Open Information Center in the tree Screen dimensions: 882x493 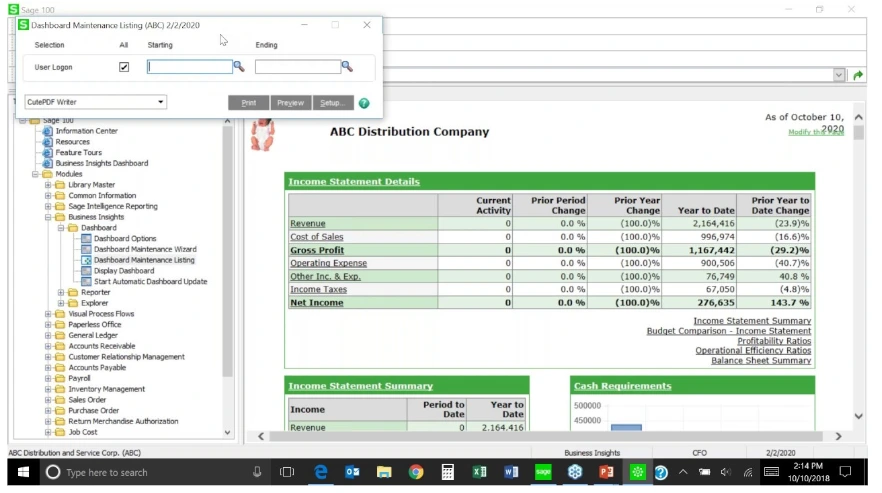pos(87,131)
